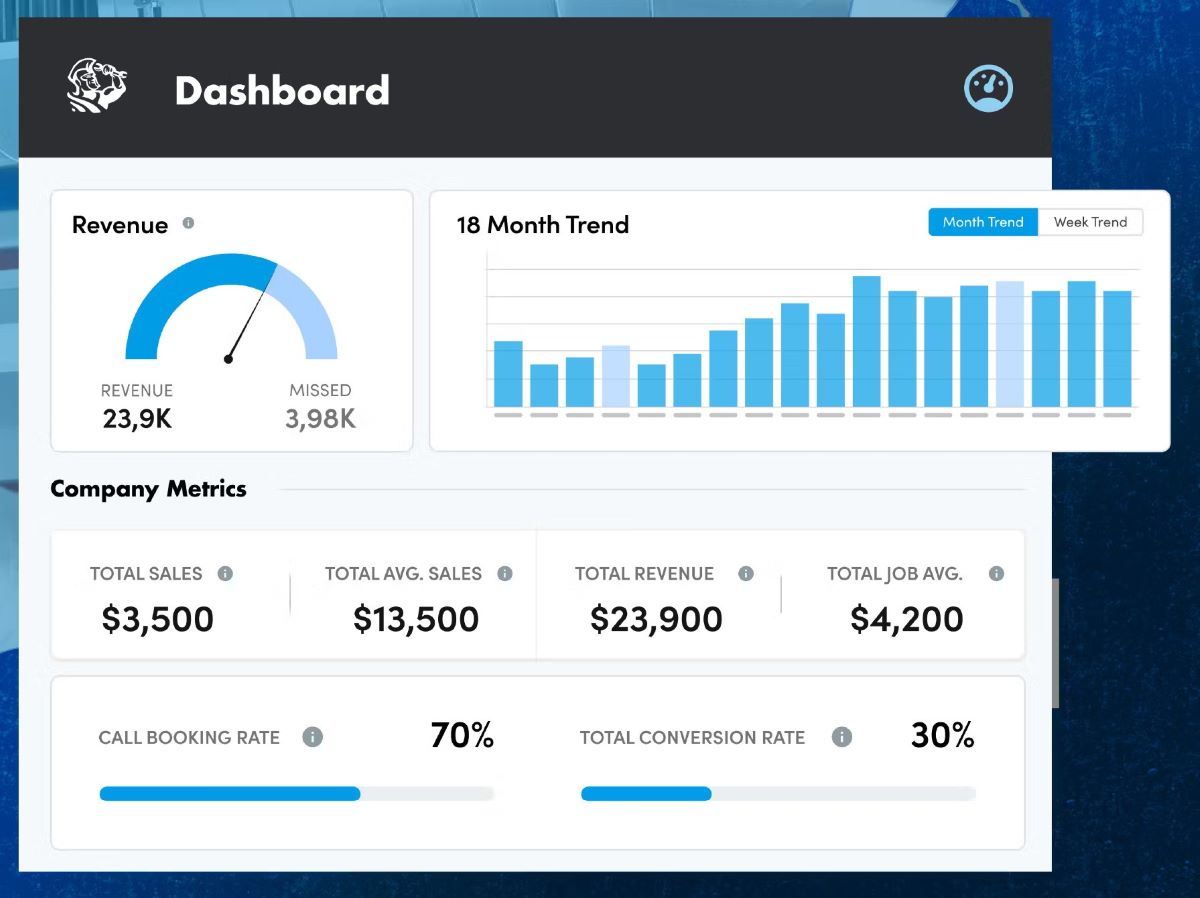Screen dimensions: 1200x898
Task: Click the company logo in the header
Action: [x=96, y=86]
